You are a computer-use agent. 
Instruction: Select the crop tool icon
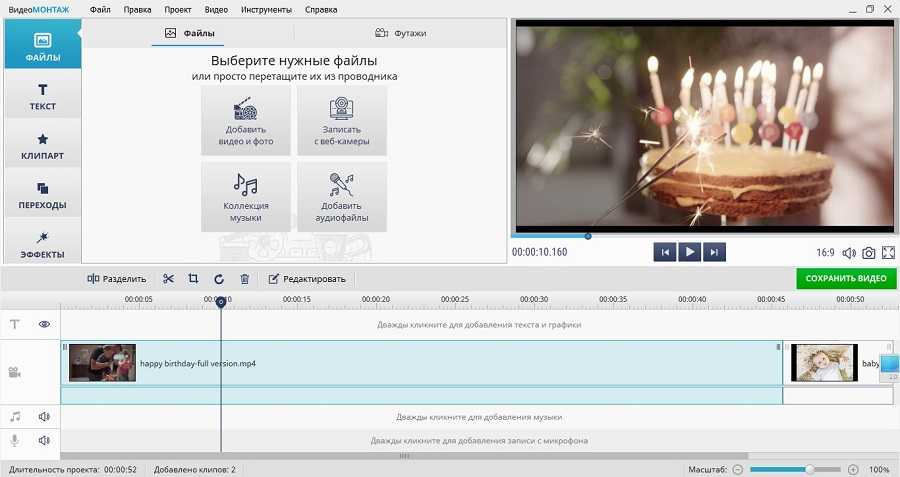[x=193, y=279]
